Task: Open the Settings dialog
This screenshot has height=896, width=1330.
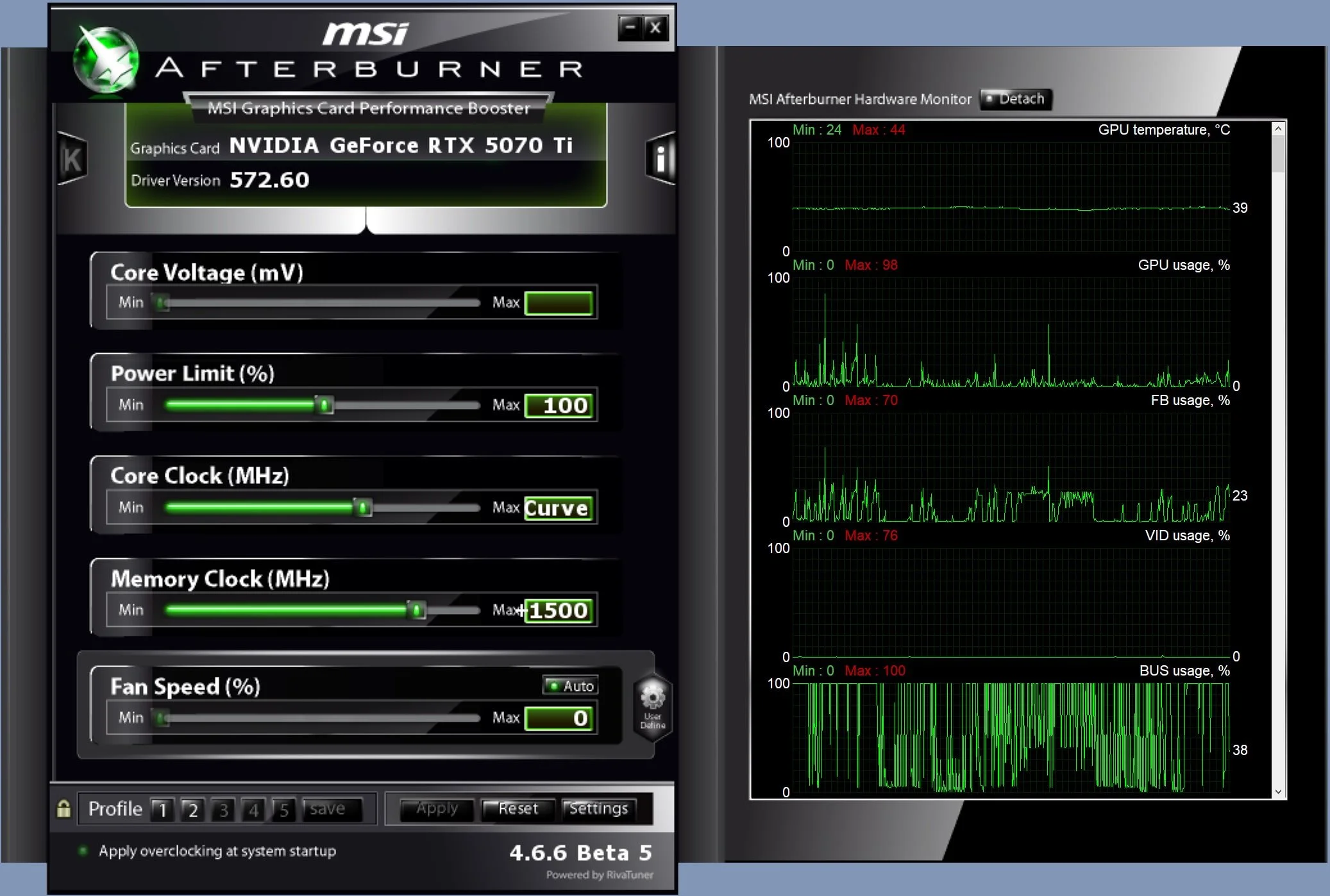Action: (598, 809)
